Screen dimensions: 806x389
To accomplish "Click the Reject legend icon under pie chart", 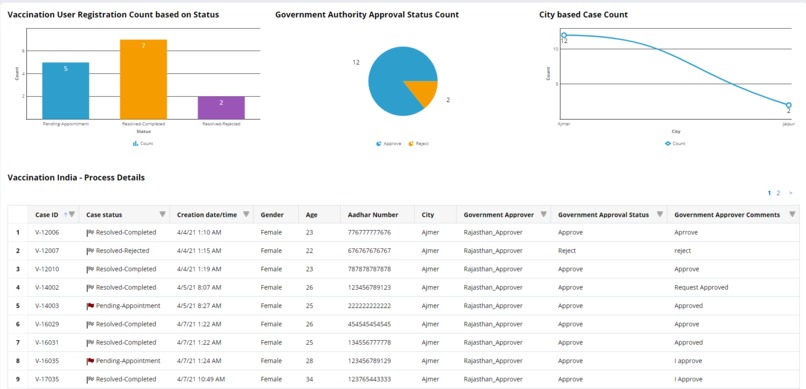I will pyautogui.click(x=411, y=143).
